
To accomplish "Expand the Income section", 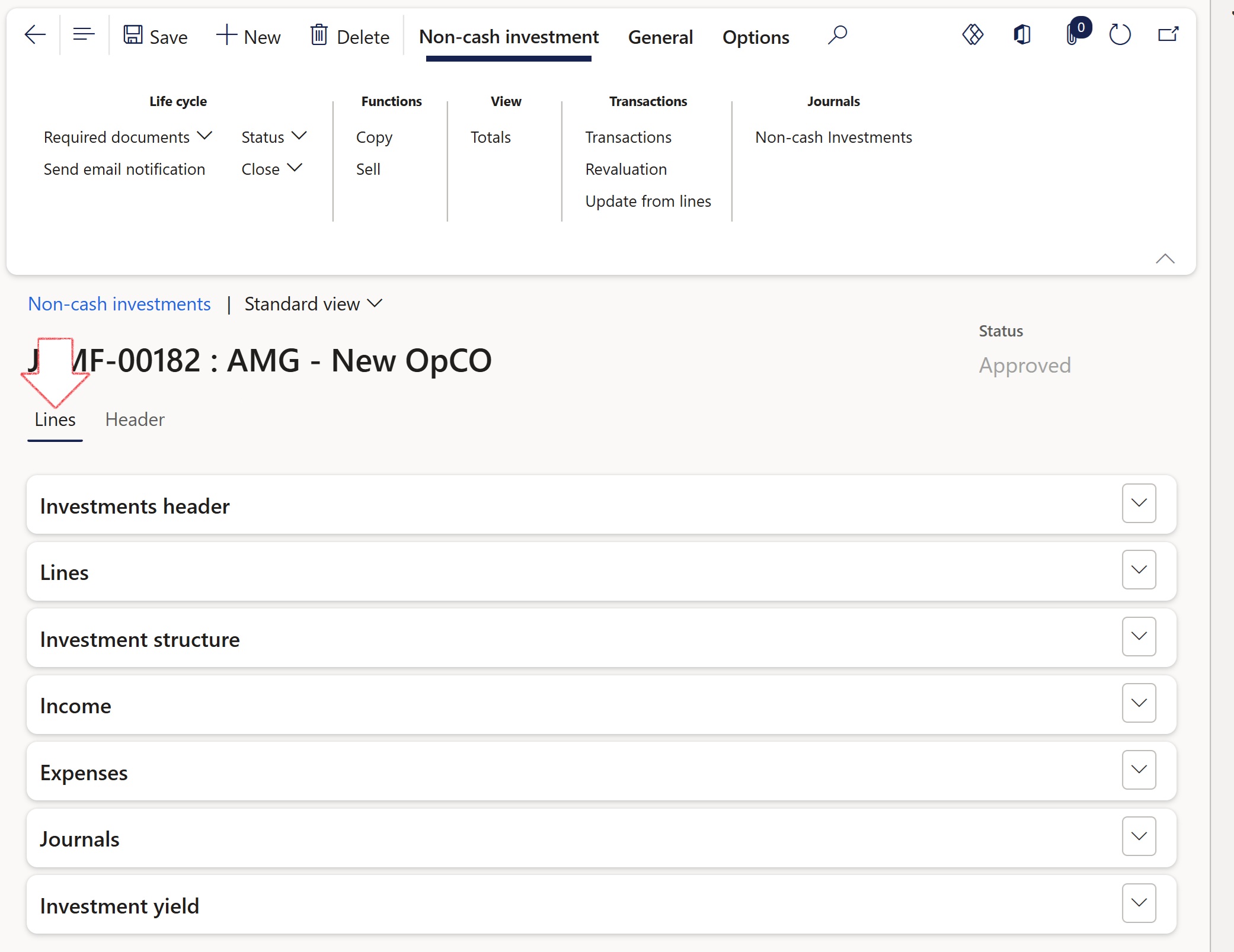I will coord(1139,703).
